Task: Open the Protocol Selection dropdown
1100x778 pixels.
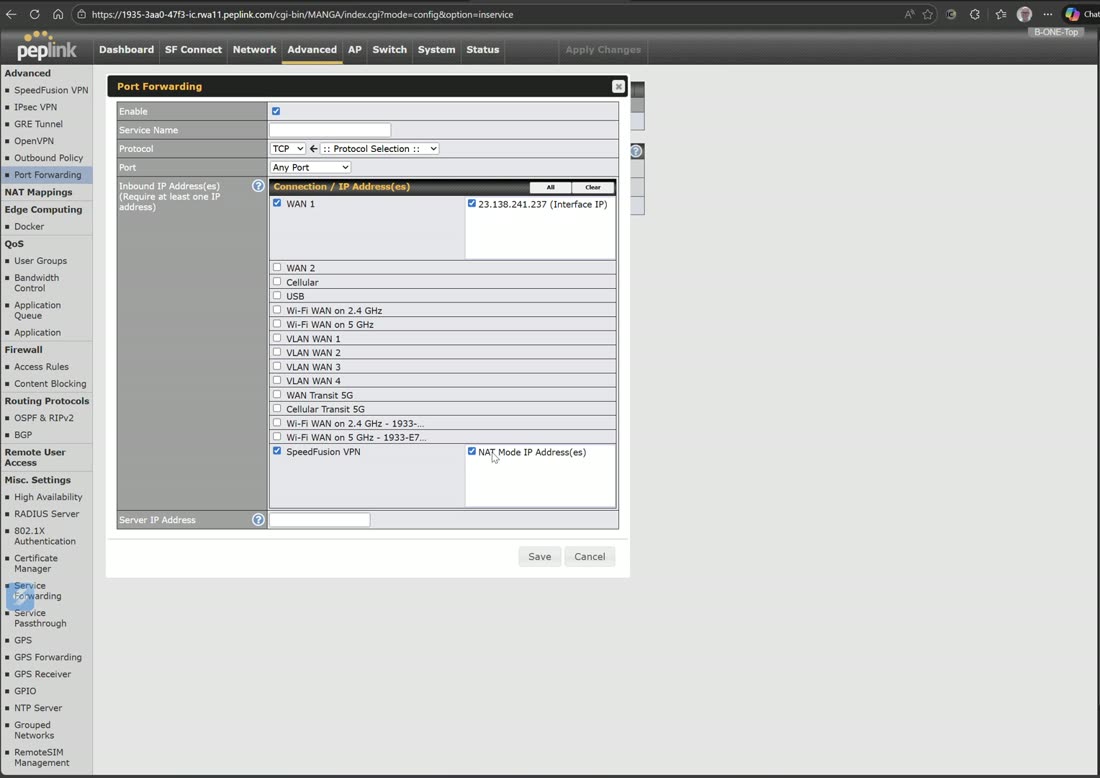Action: pyautogui.click(x=380, y=149)
